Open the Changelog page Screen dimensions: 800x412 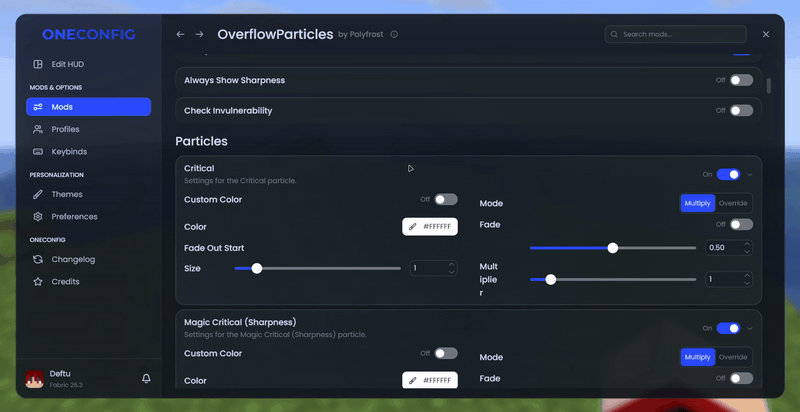point(64,260)
